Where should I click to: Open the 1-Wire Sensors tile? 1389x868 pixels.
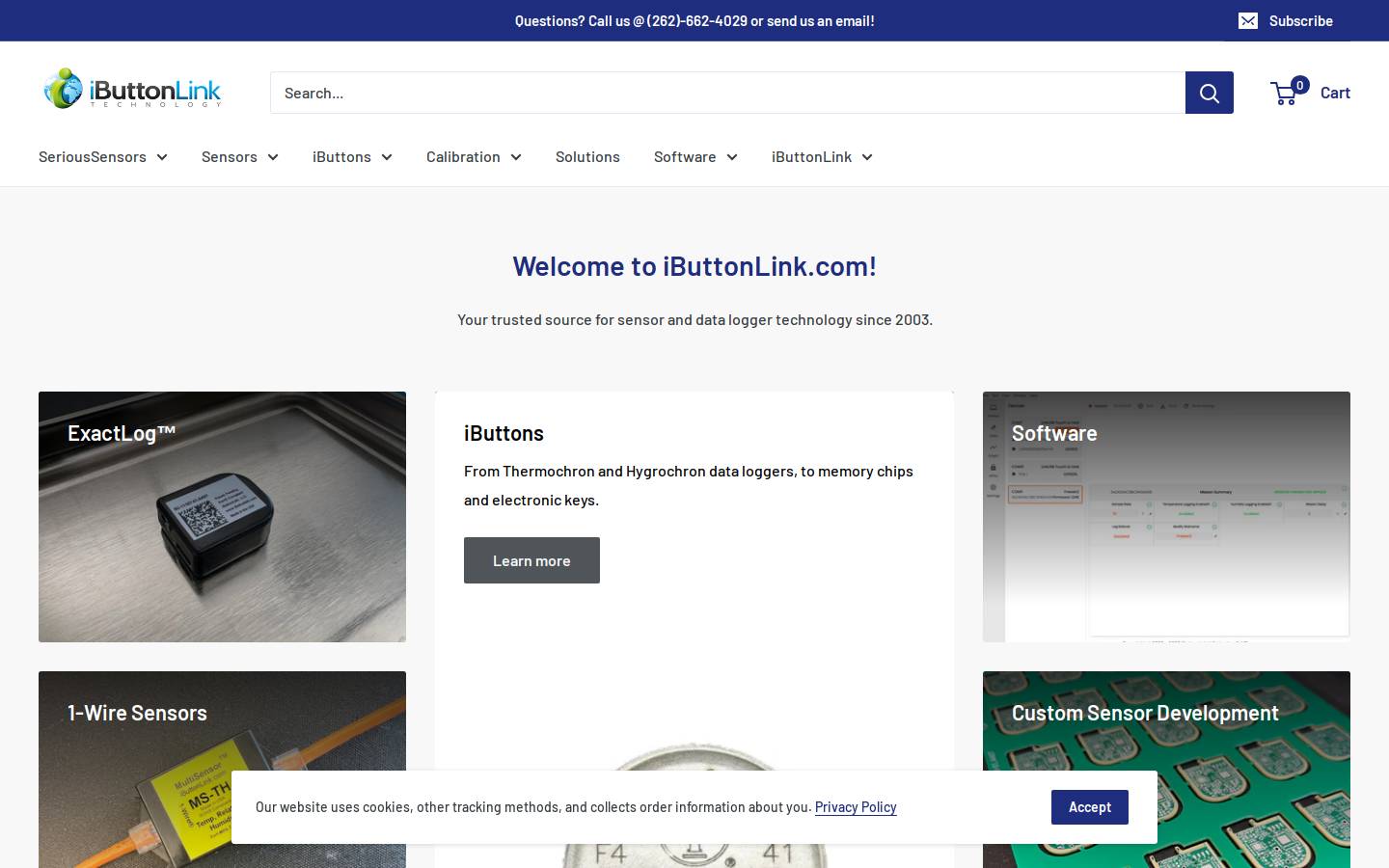click(222, 770)
